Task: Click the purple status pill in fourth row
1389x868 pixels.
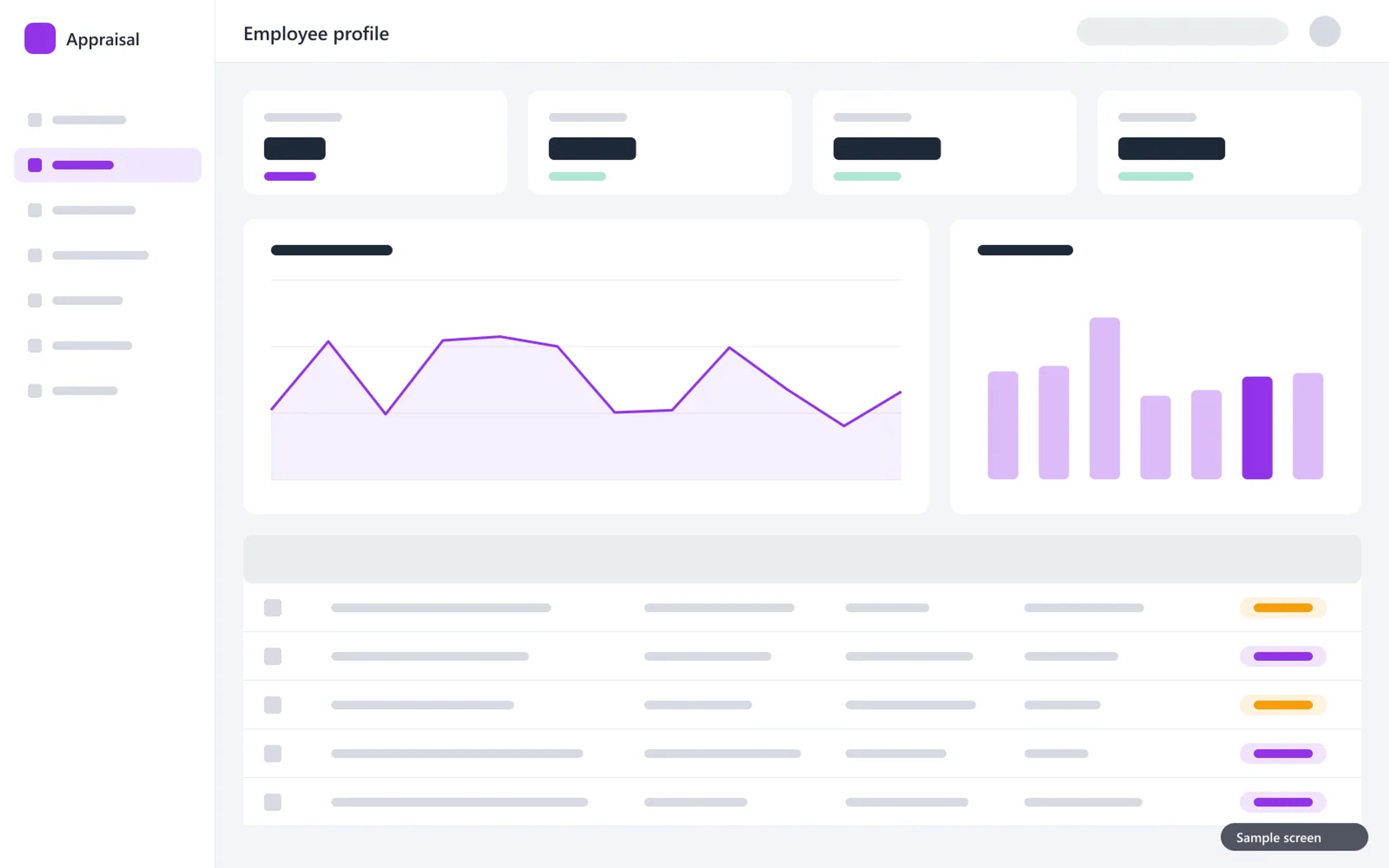Action: point(1283,754)
